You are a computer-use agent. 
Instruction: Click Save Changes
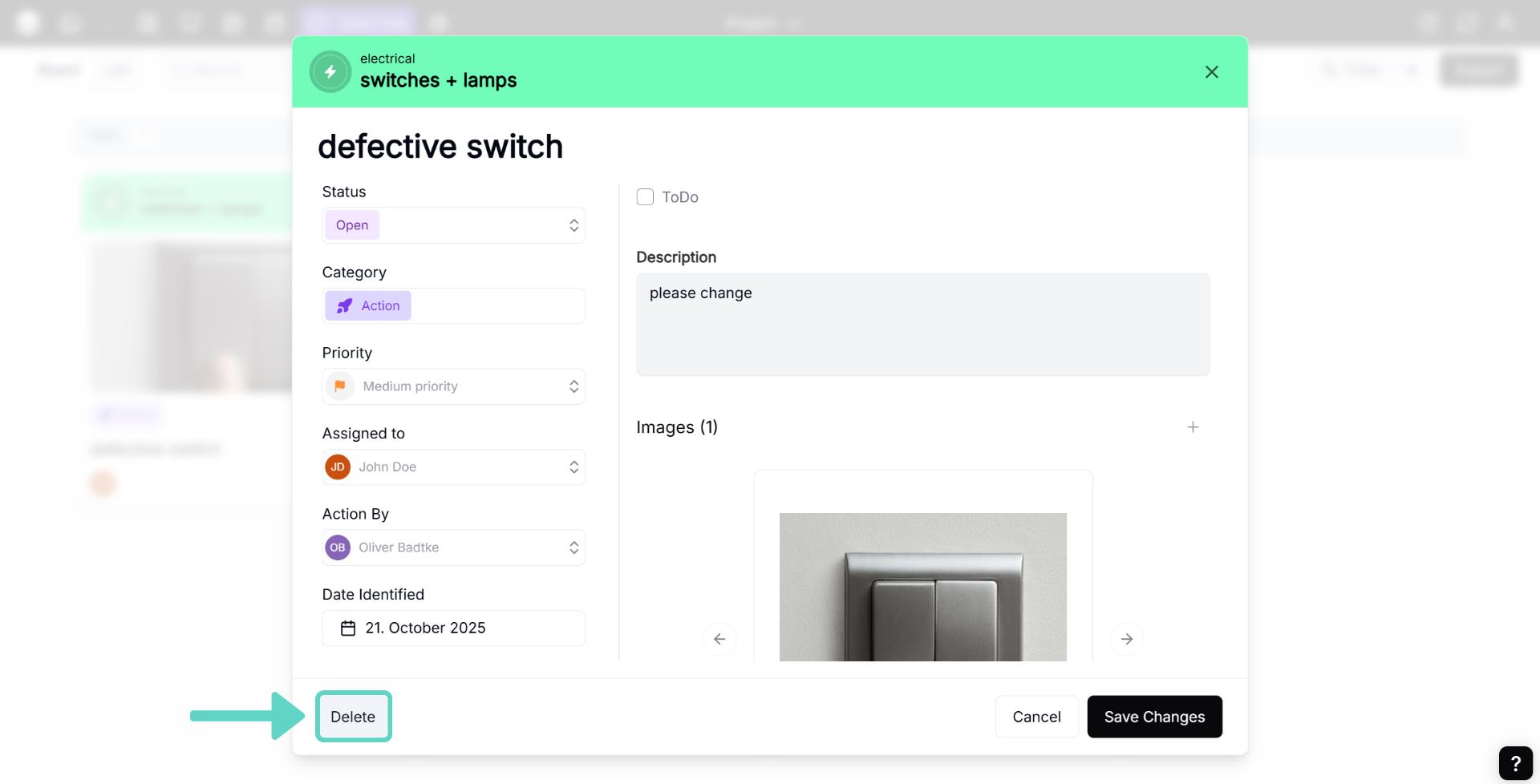click(1154, 717)
